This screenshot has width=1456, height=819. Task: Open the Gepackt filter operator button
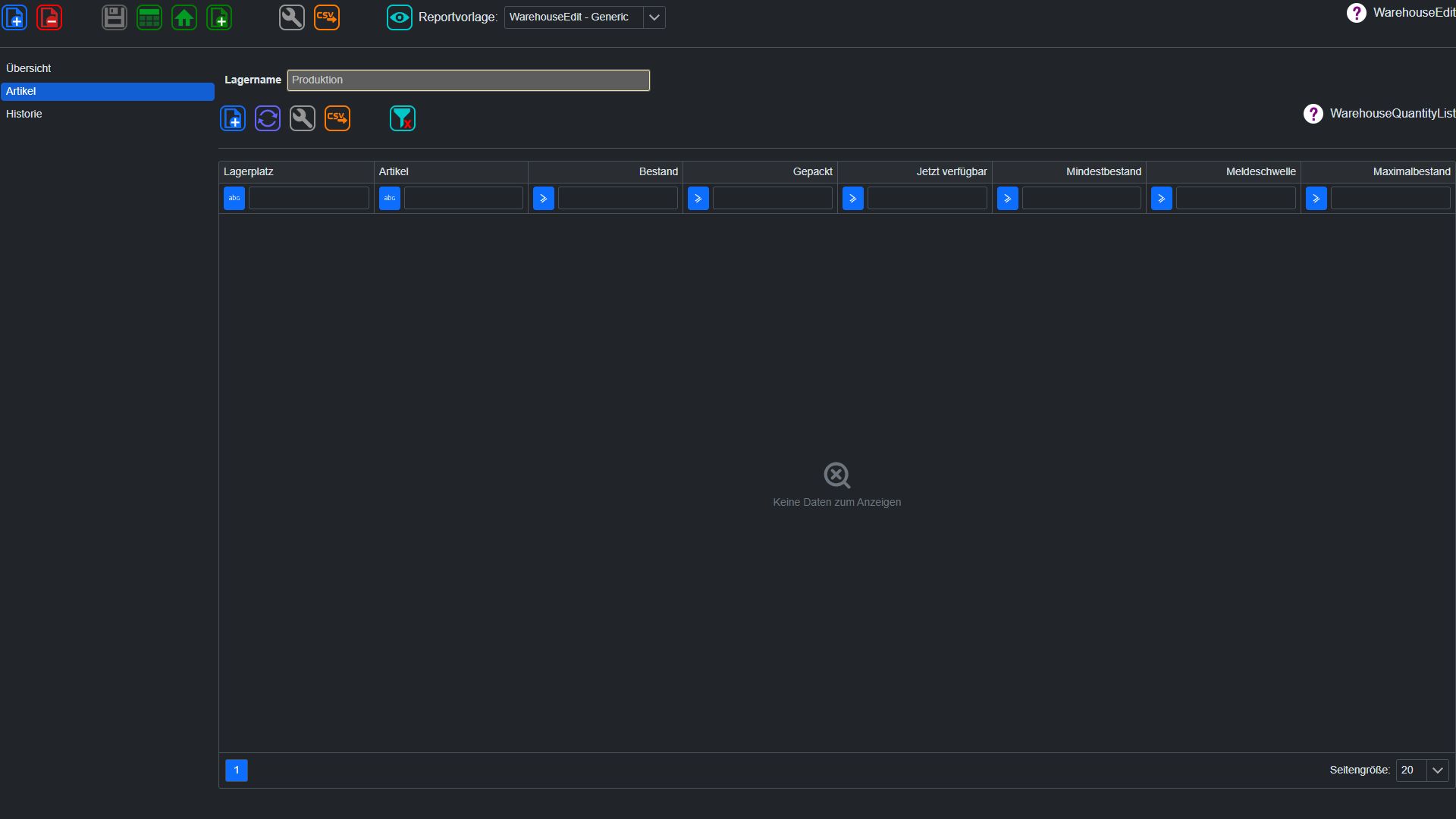[698, 198]
